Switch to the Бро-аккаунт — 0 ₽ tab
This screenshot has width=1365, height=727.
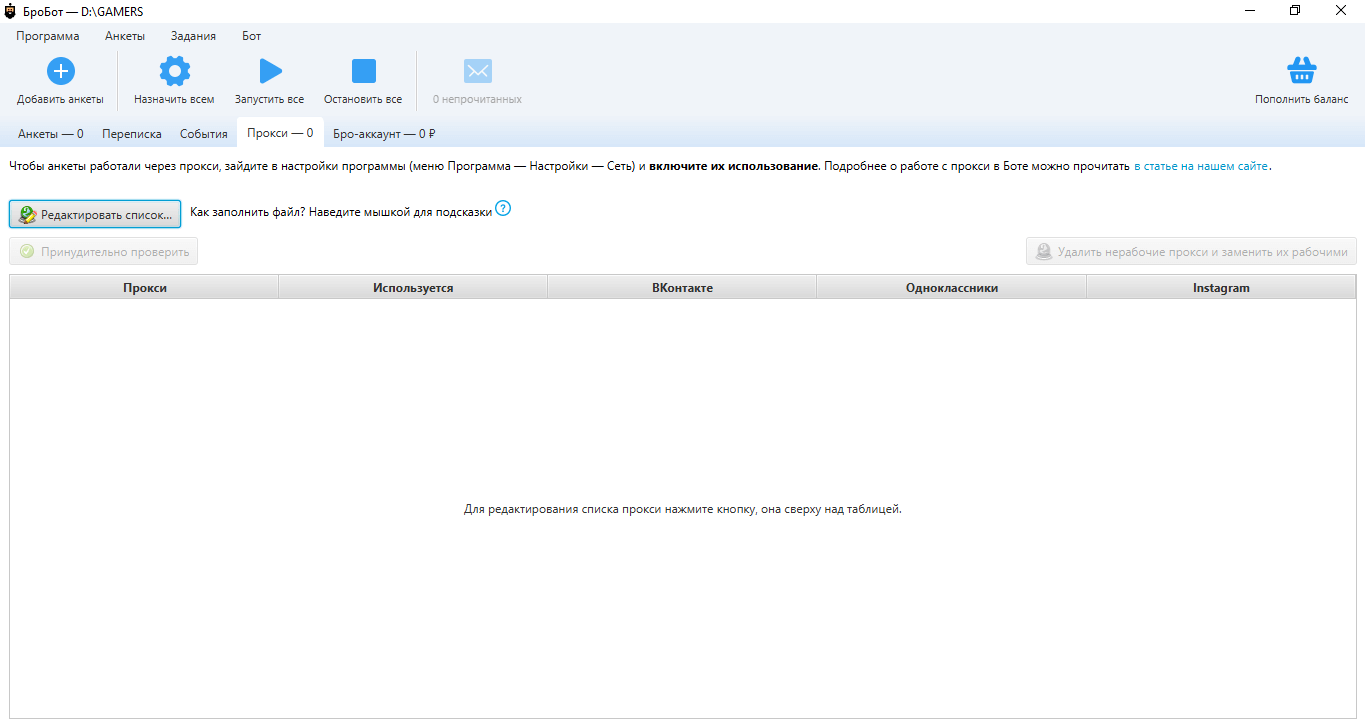(384, 133)
